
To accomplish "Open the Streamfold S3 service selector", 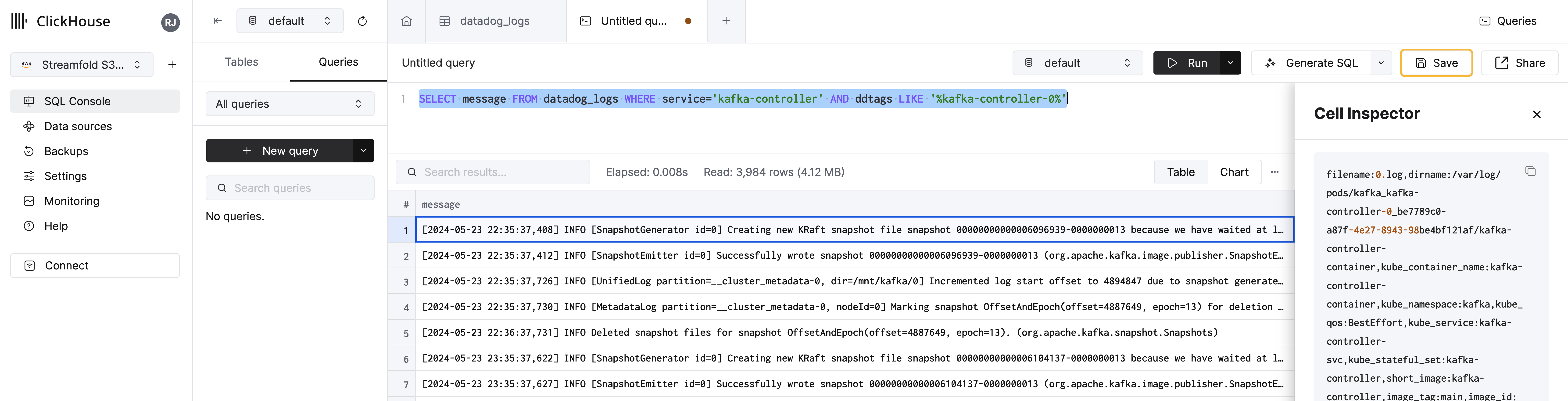I will click(82, 64).
